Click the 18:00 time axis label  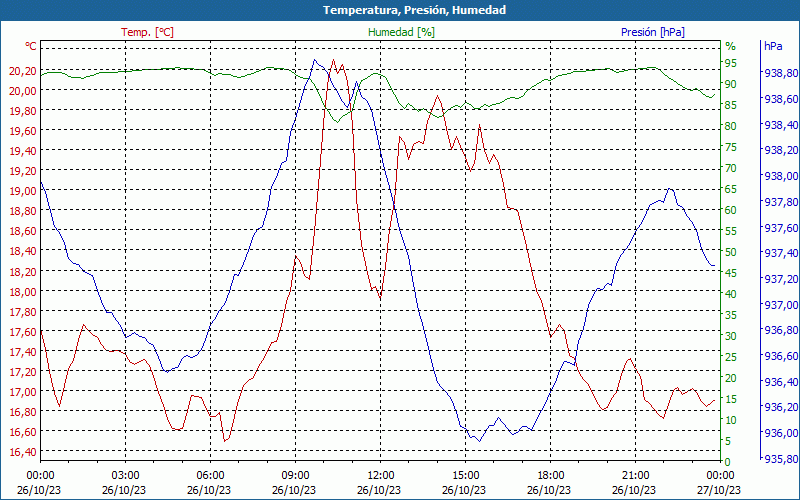[x=551, y=476]
